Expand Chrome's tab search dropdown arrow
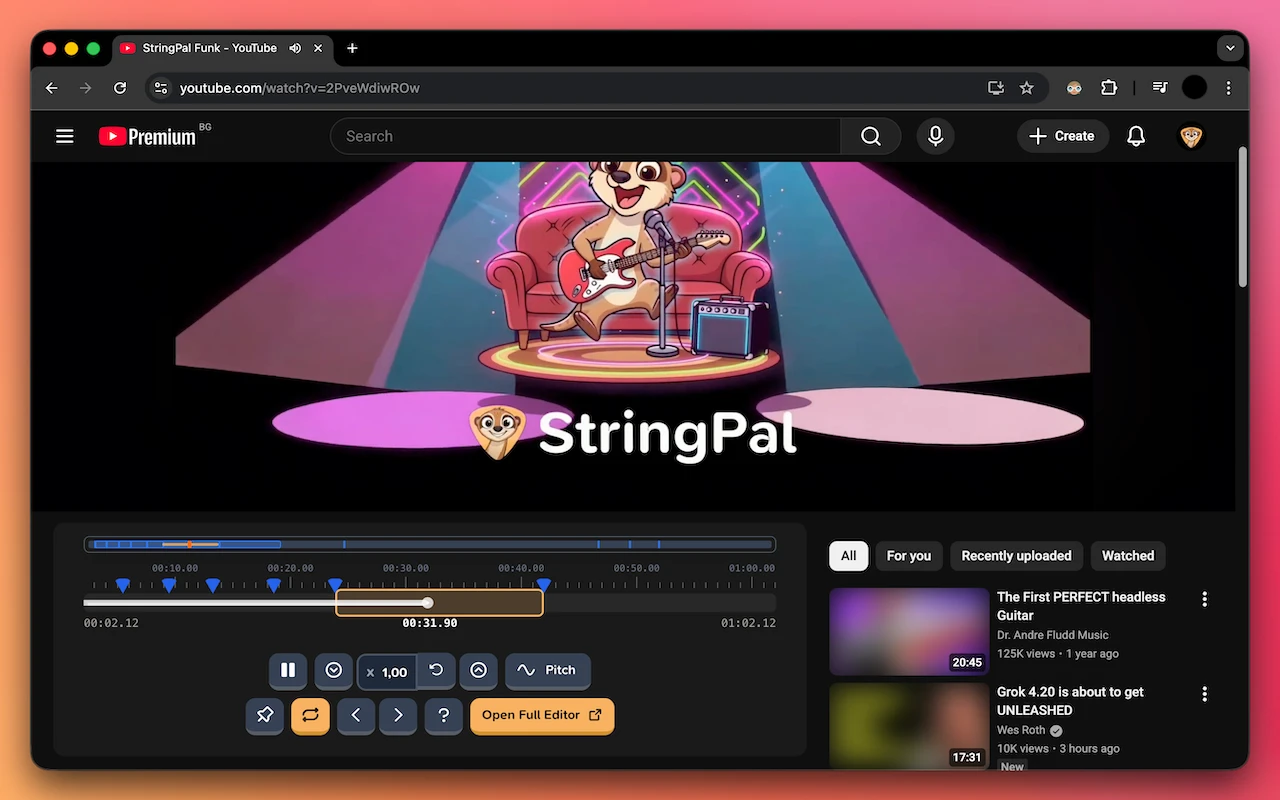The width and height of the screenshot is (1280, 800). coord(1230,48)
